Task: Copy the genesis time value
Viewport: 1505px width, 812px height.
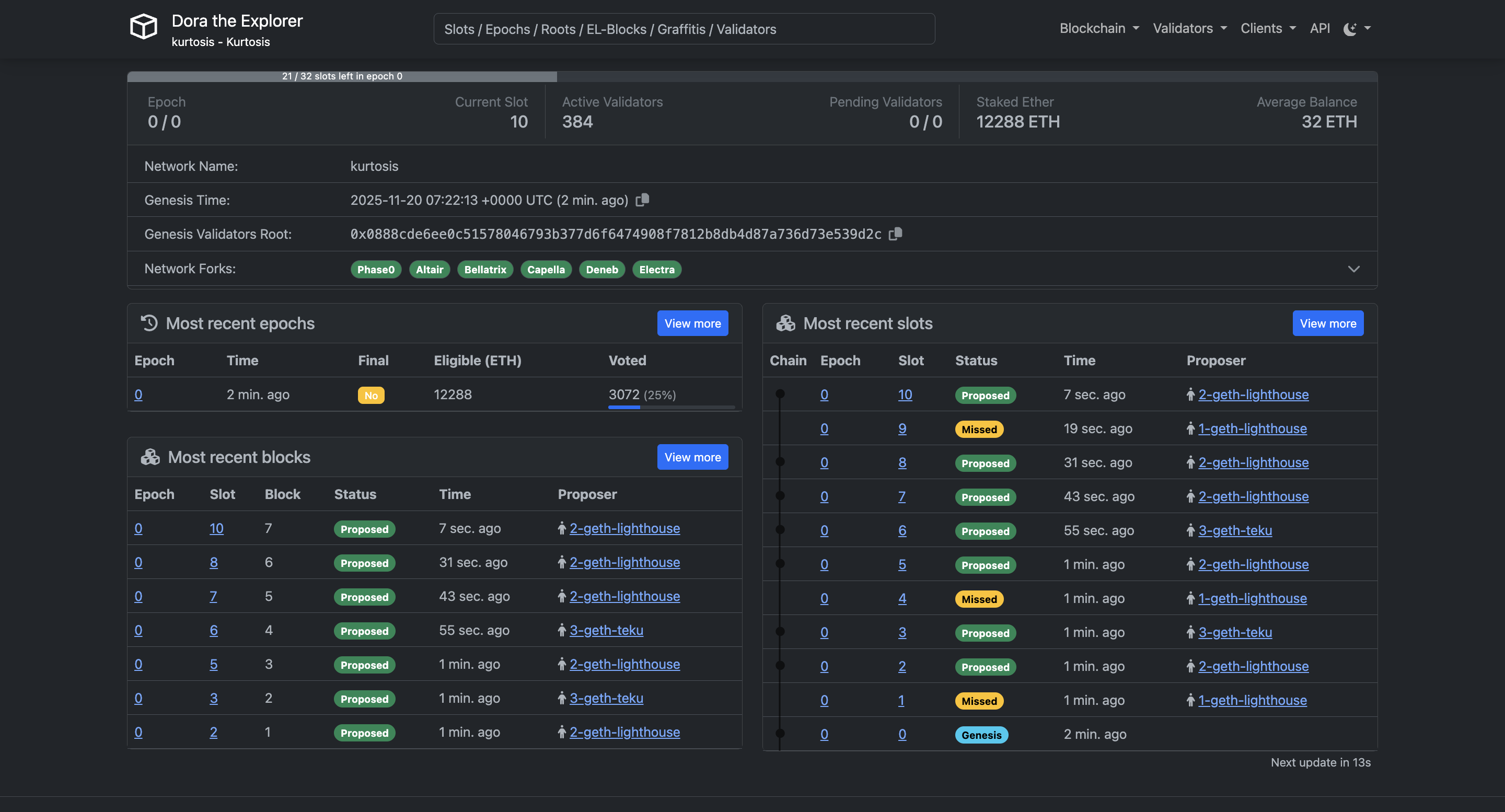Action: (642, 200)
